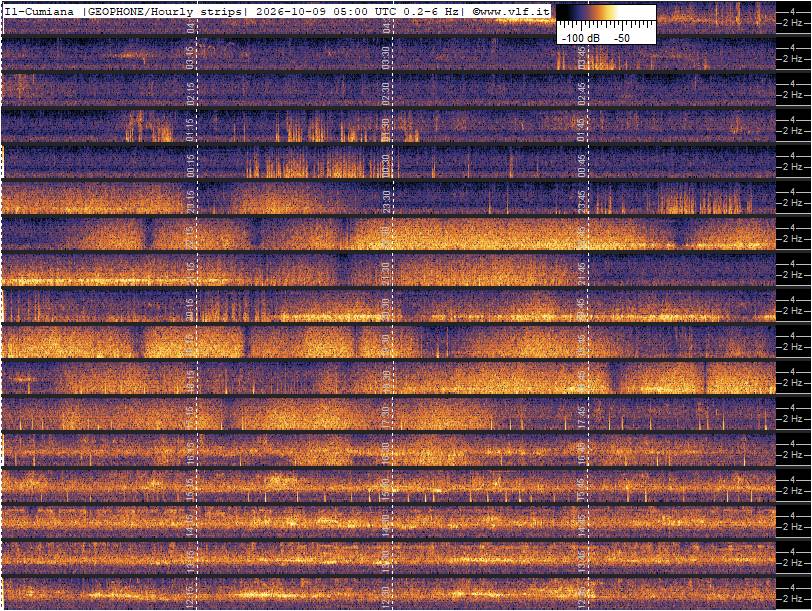Select the 03:15 time marker
This screenshot has width=812, height=611.
coord(190,58)
